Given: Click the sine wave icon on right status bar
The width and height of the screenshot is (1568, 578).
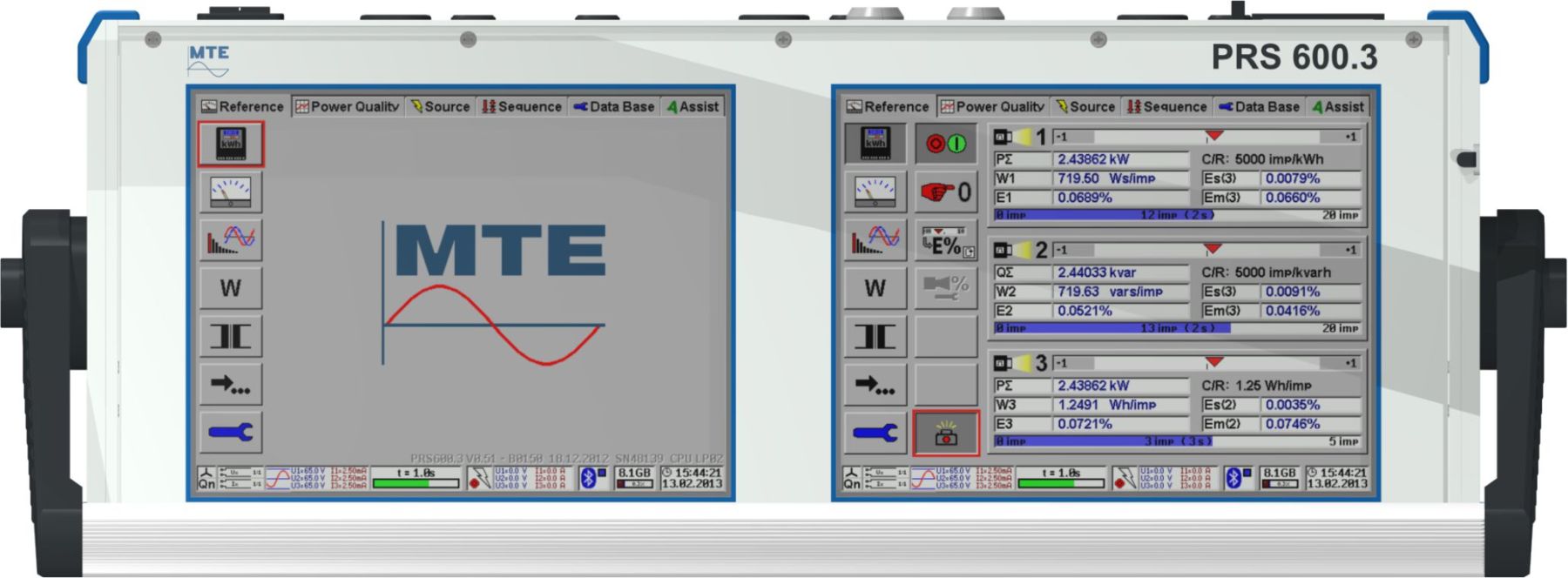Looking at the screenshot, I should tap(923, 478).
